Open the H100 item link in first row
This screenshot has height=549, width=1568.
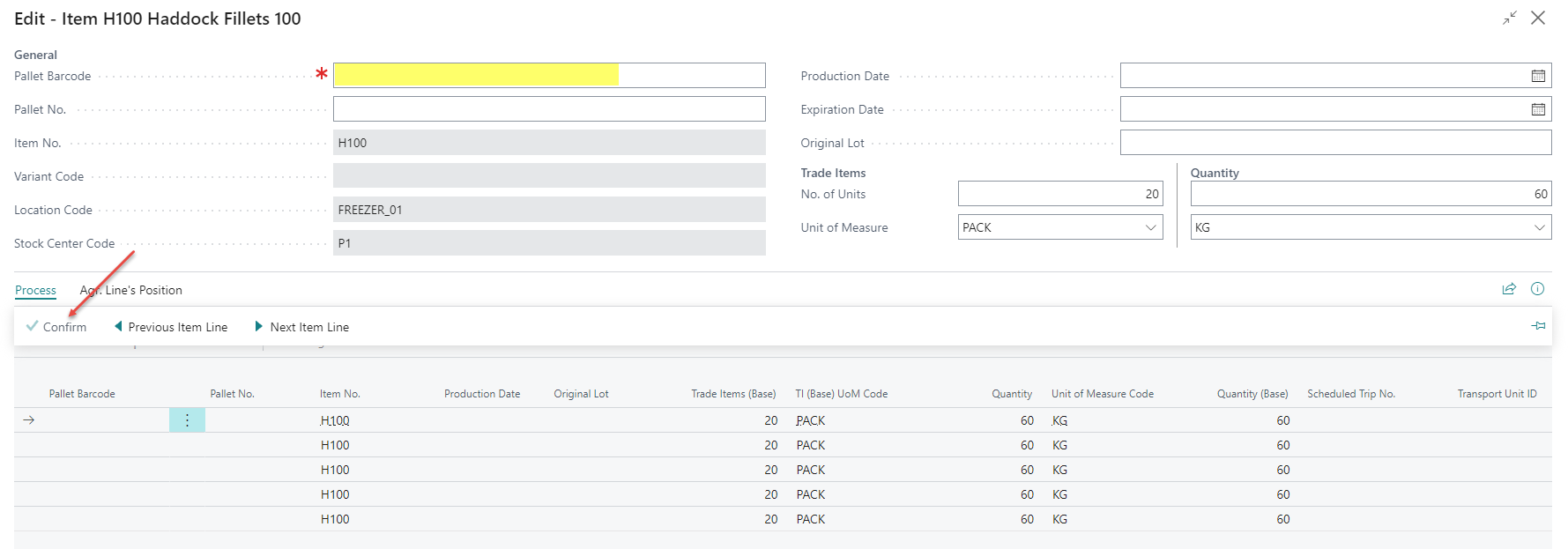(x=335, y=420)
